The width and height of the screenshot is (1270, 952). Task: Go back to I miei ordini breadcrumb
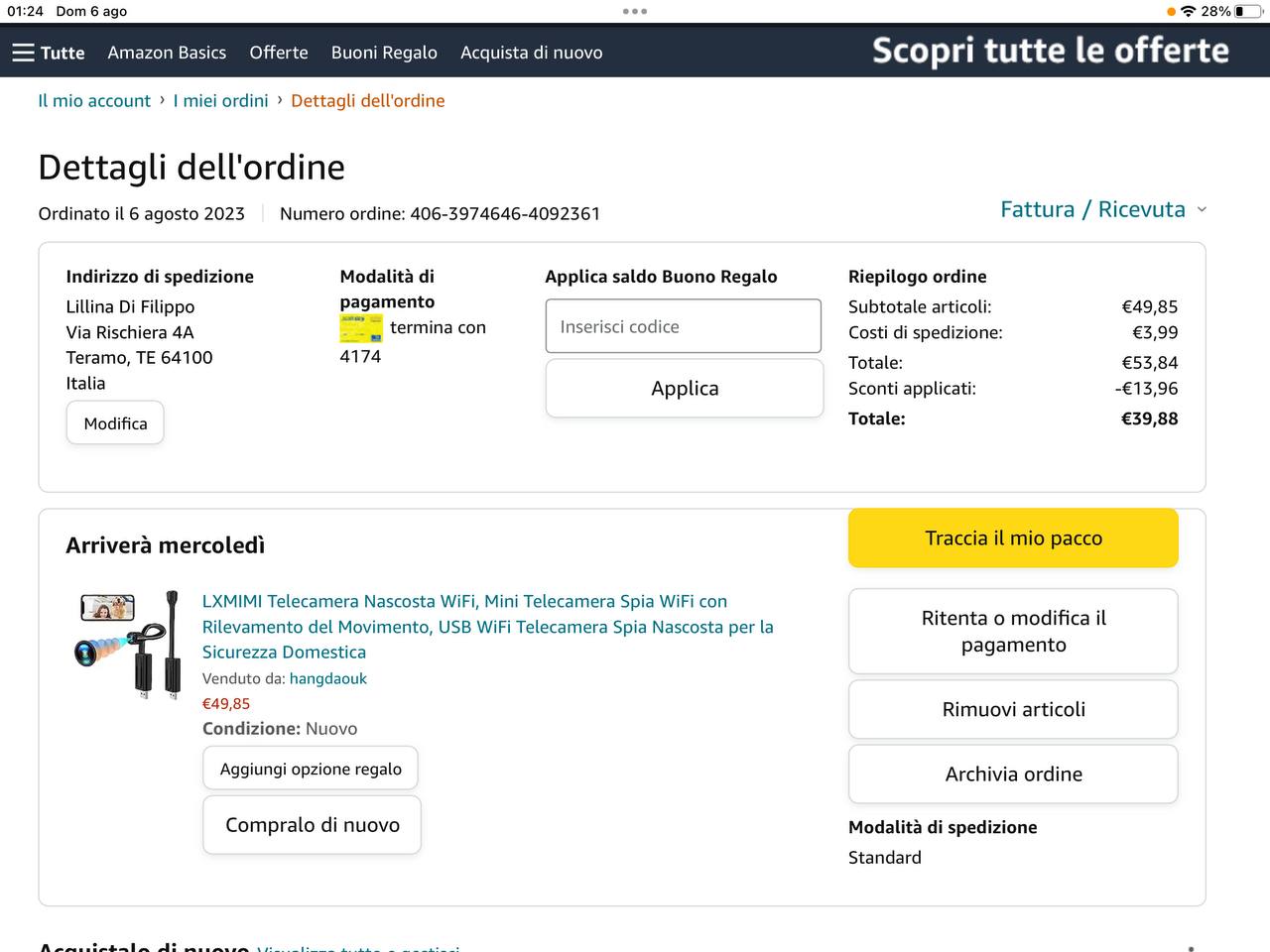coord(220,101)
